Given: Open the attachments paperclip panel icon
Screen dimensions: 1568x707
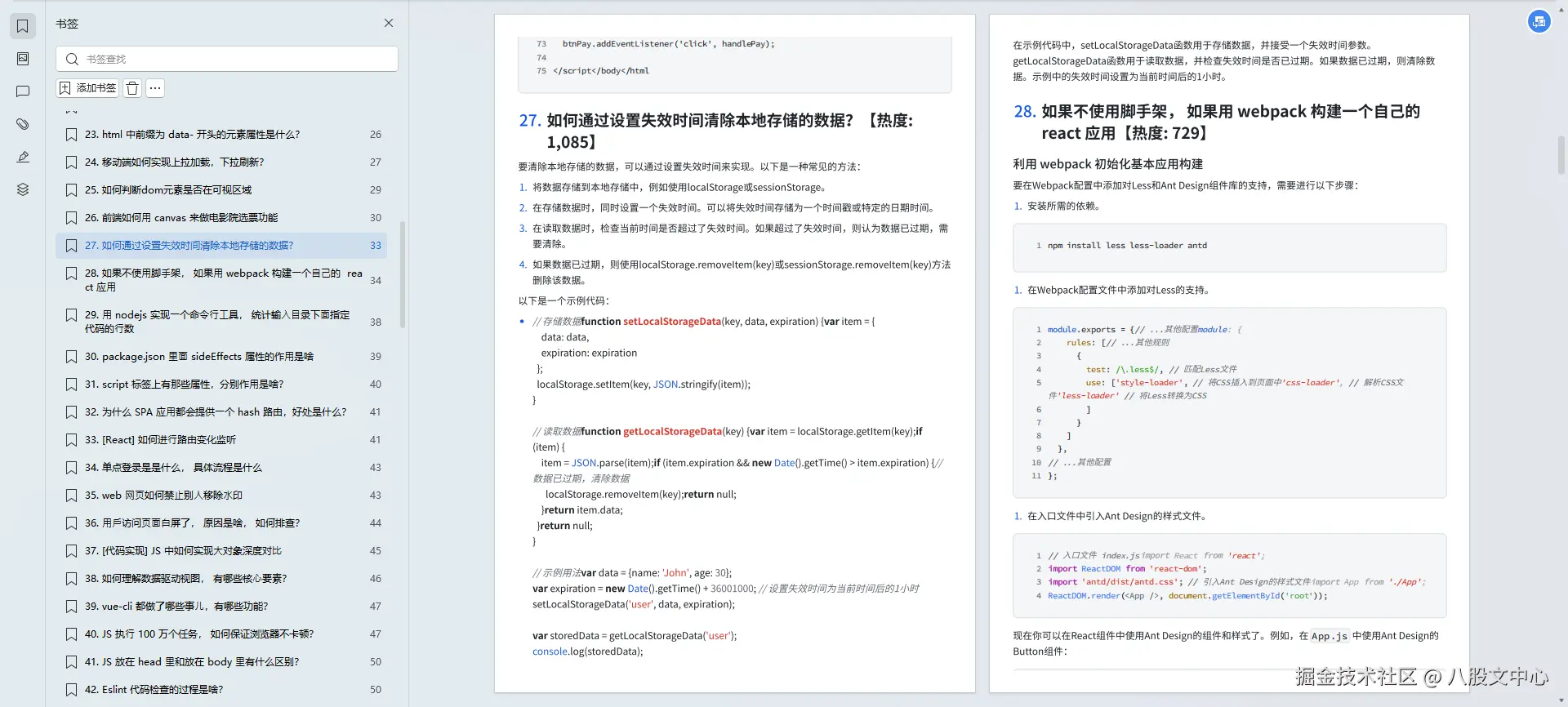Looking at the screenshot, I should coord(23,124).
